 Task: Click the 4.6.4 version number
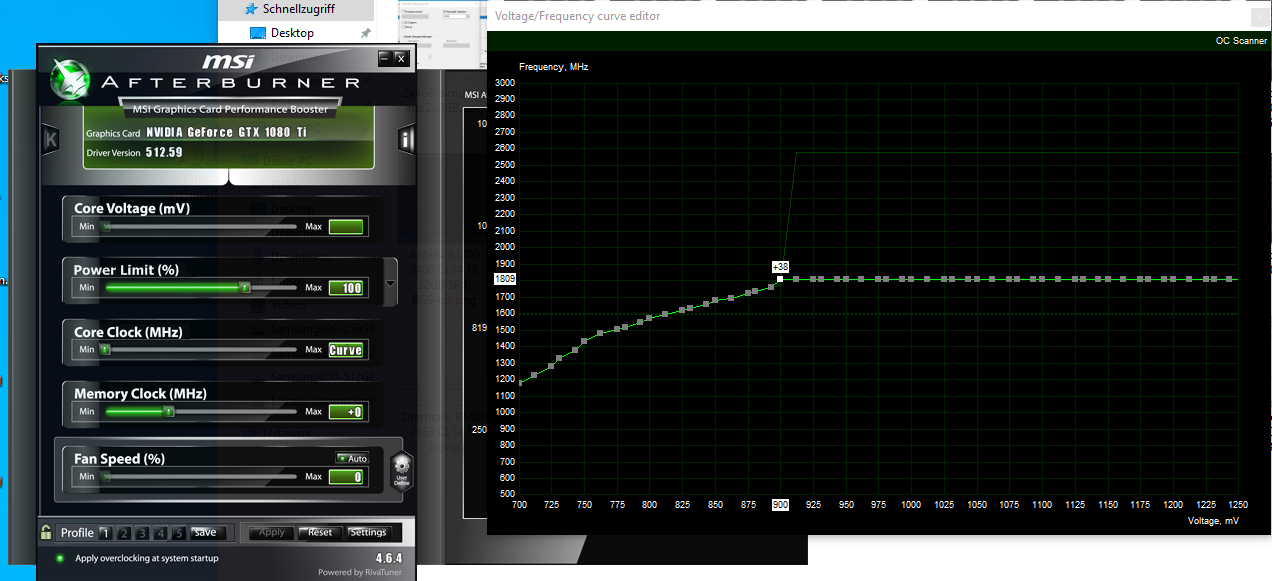click(x=389, y=558)
